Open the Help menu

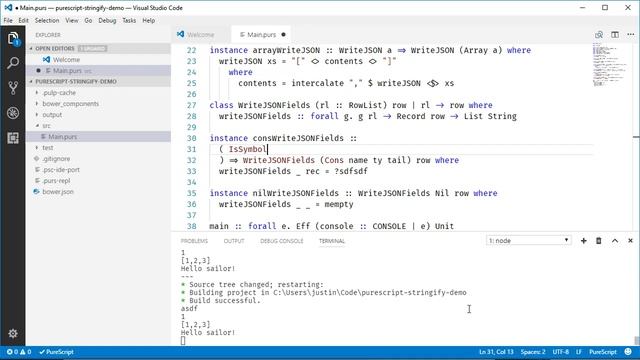(x=149, y=20)
